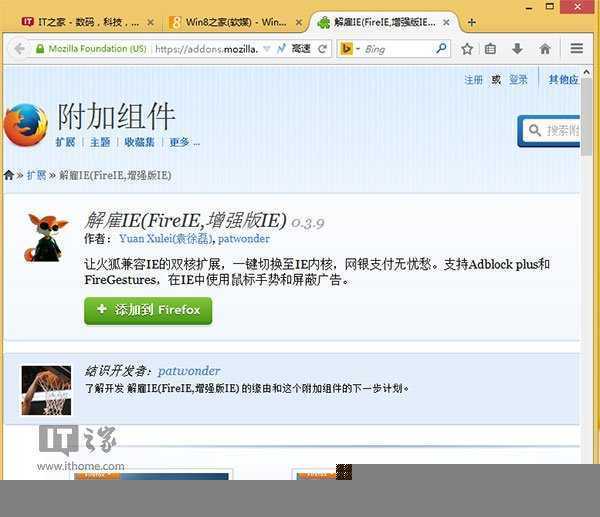Maximize the Firefox window
600x517 pixels.
click(549, 6)
